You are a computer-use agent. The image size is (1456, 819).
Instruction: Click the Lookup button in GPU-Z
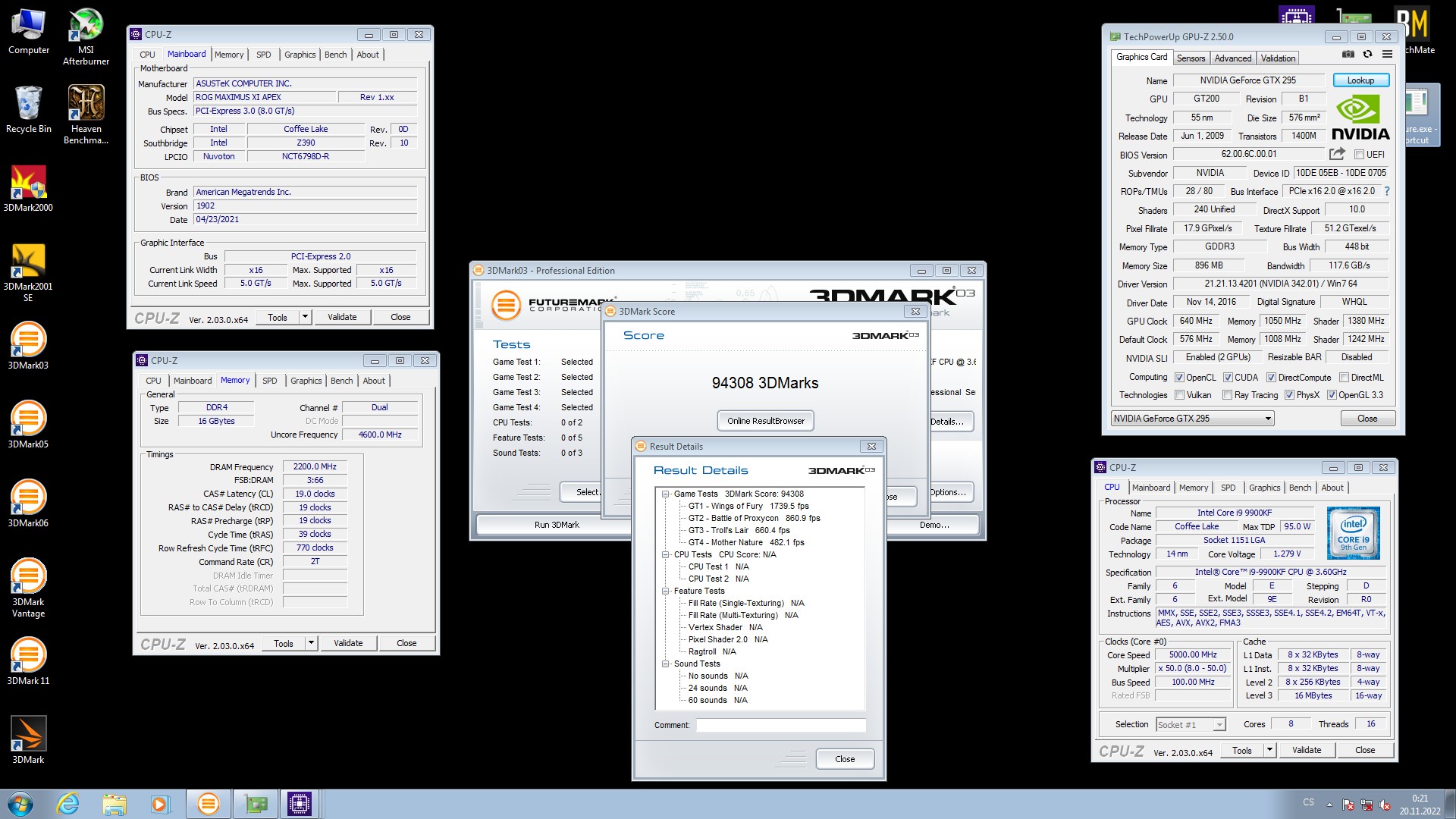[x=1360, y=80]
